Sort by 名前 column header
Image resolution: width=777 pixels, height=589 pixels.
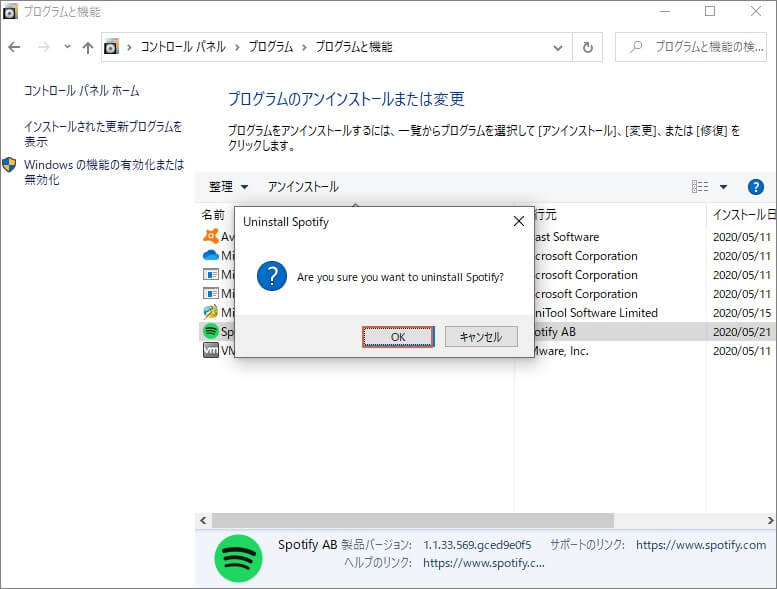[213, 214]
